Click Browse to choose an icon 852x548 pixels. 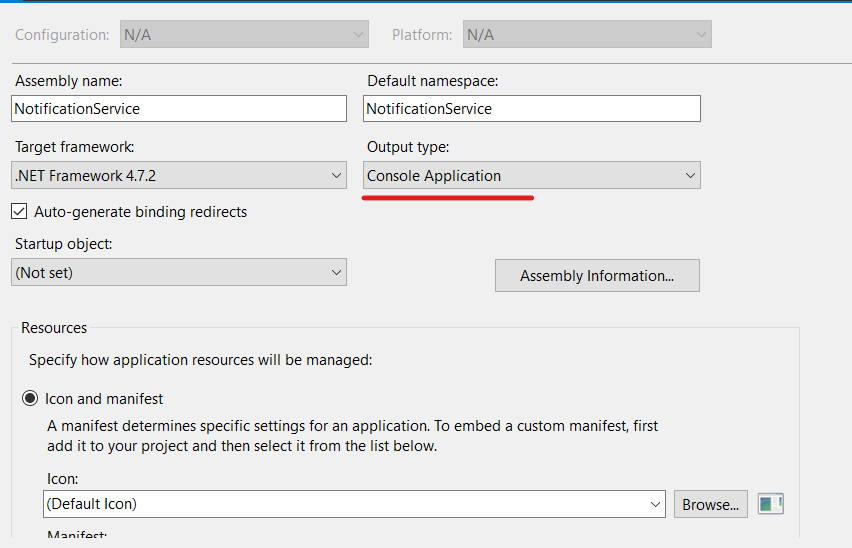711,504
